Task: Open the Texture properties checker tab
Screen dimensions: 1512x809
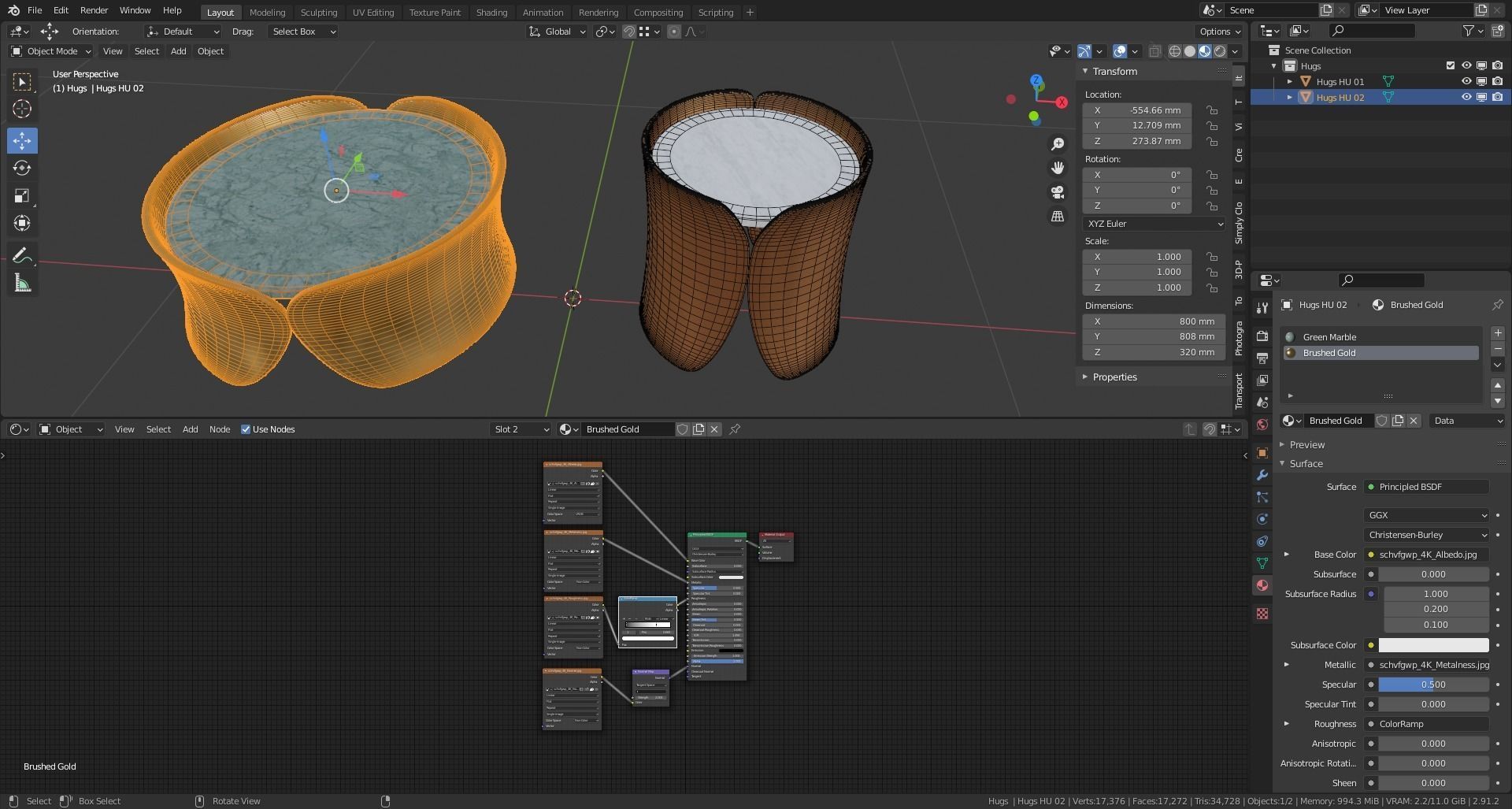Action: (x=1262, y=614)
